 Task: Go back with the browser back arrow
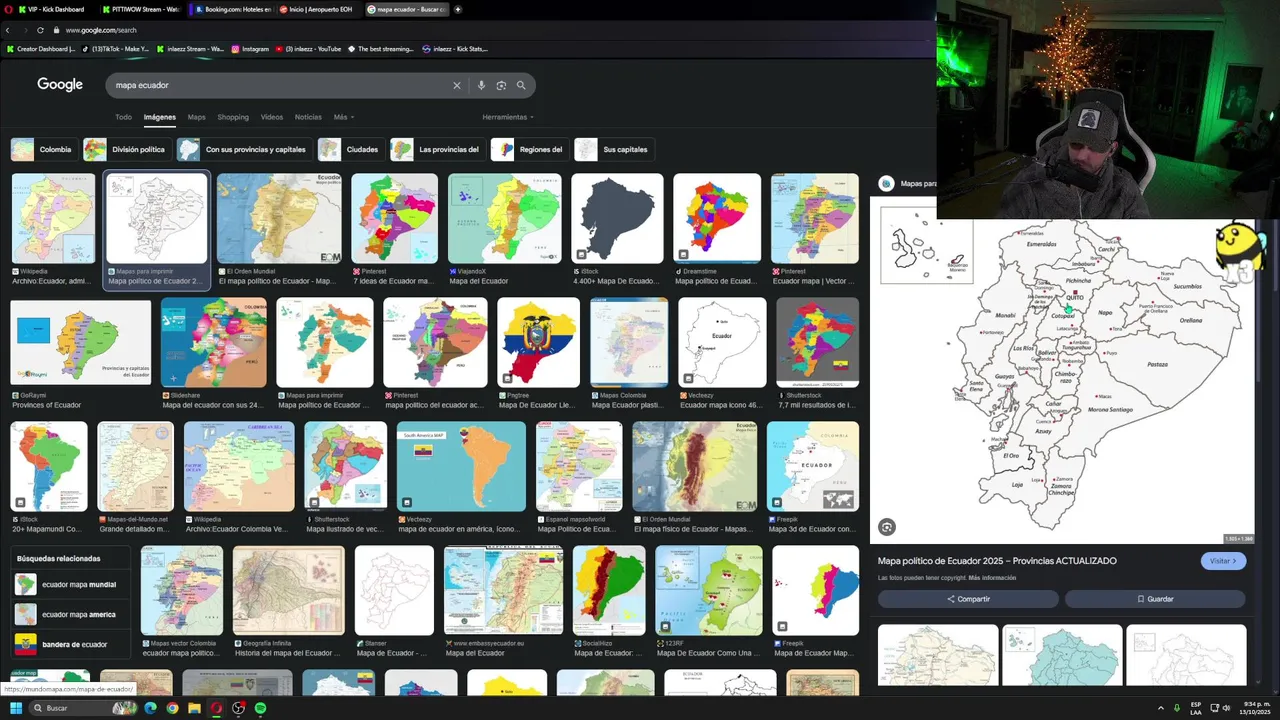pos(7,30)
